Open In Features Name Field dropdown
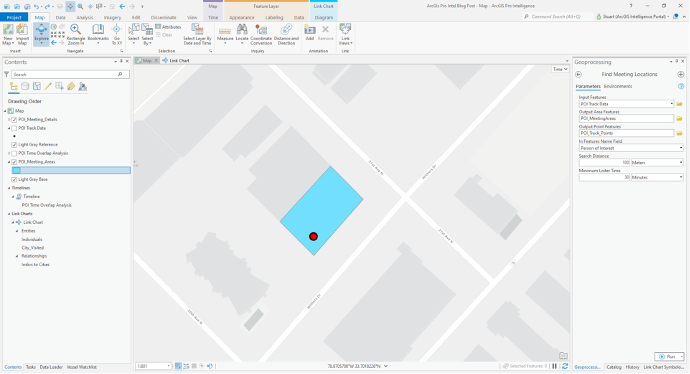 click(681, 148)
